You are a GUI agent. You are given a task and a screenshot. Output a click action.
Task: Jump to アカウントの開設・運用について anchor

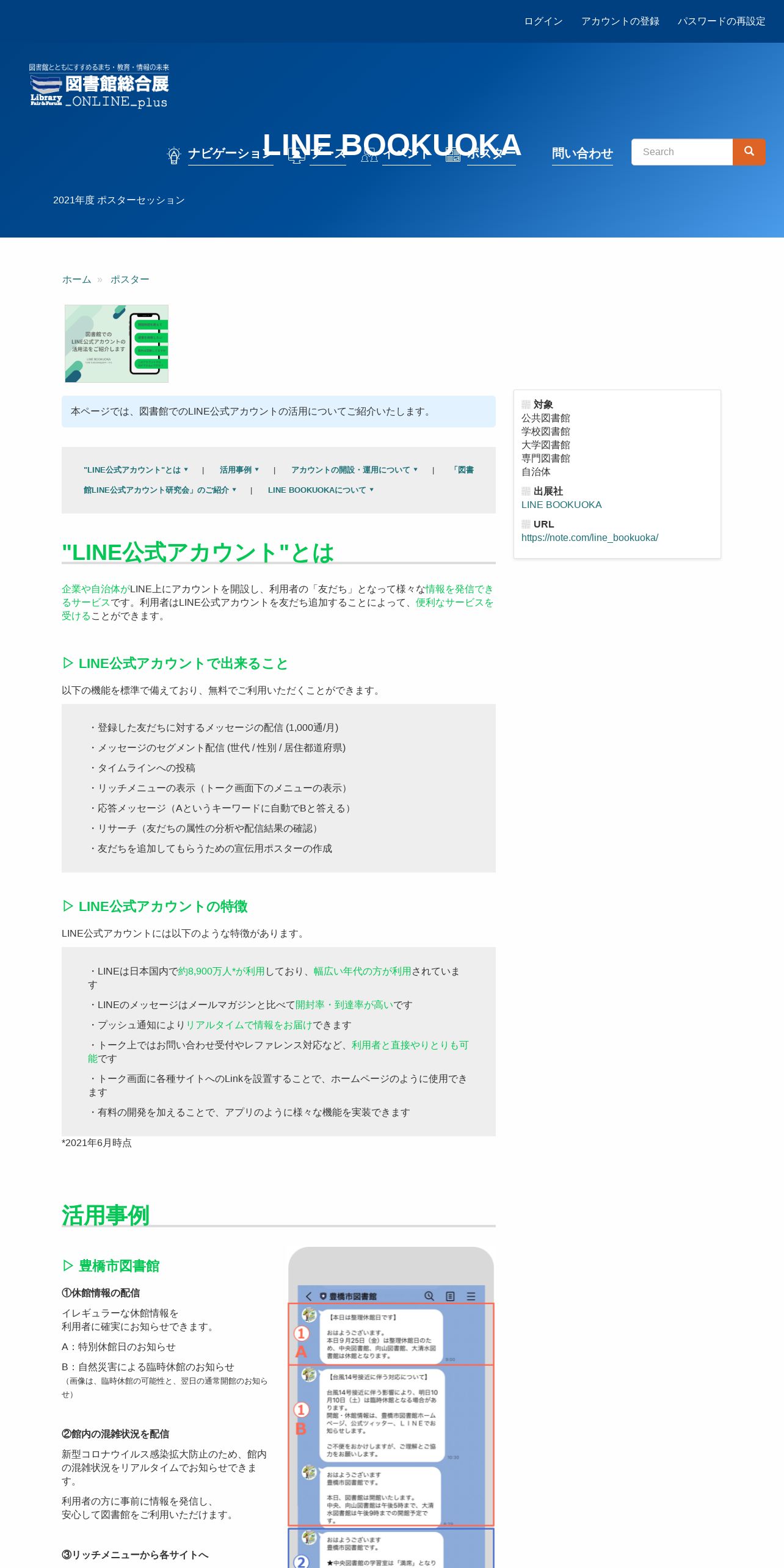pos(354,470)
